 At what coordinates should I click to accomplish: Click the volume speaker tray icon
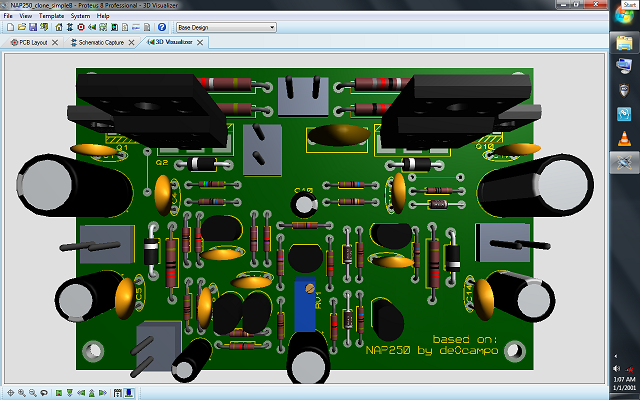point(616,369)
